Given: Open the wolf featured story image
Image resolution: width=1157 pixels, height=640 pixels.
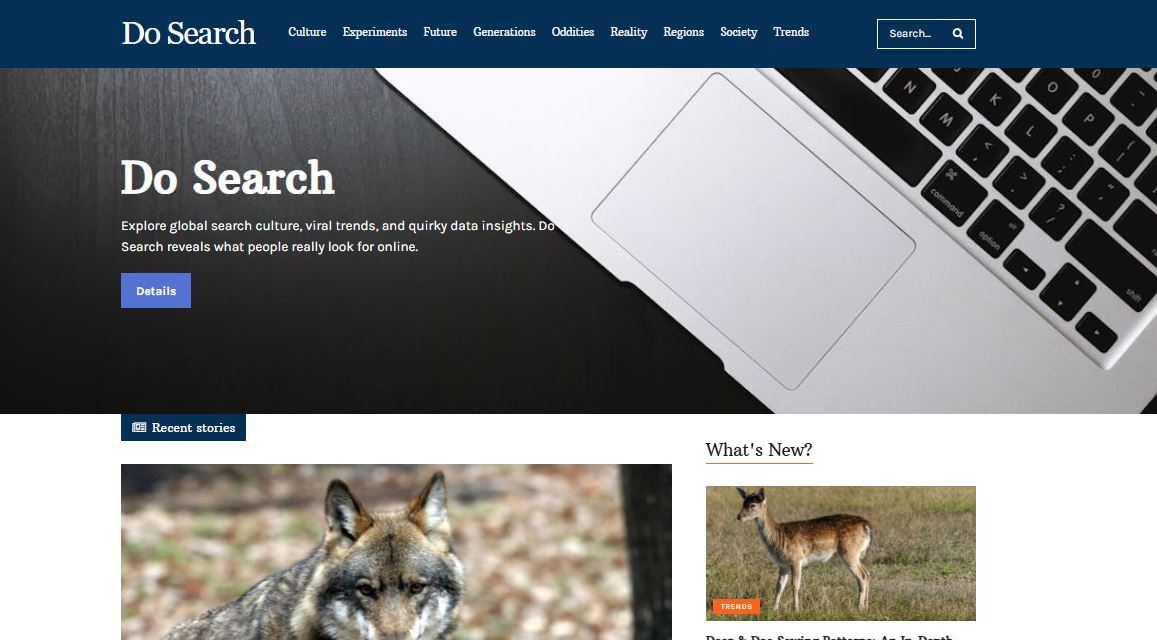Looking at the screenshot, I should 396,551.
